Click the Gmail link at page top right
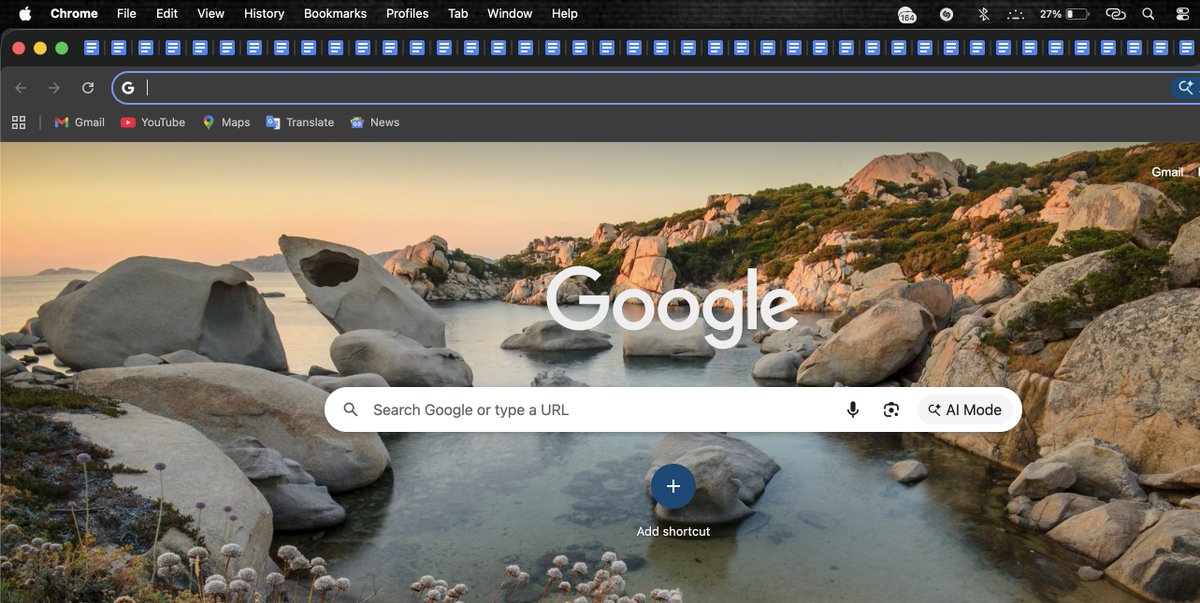 (x=1167, y=172)
